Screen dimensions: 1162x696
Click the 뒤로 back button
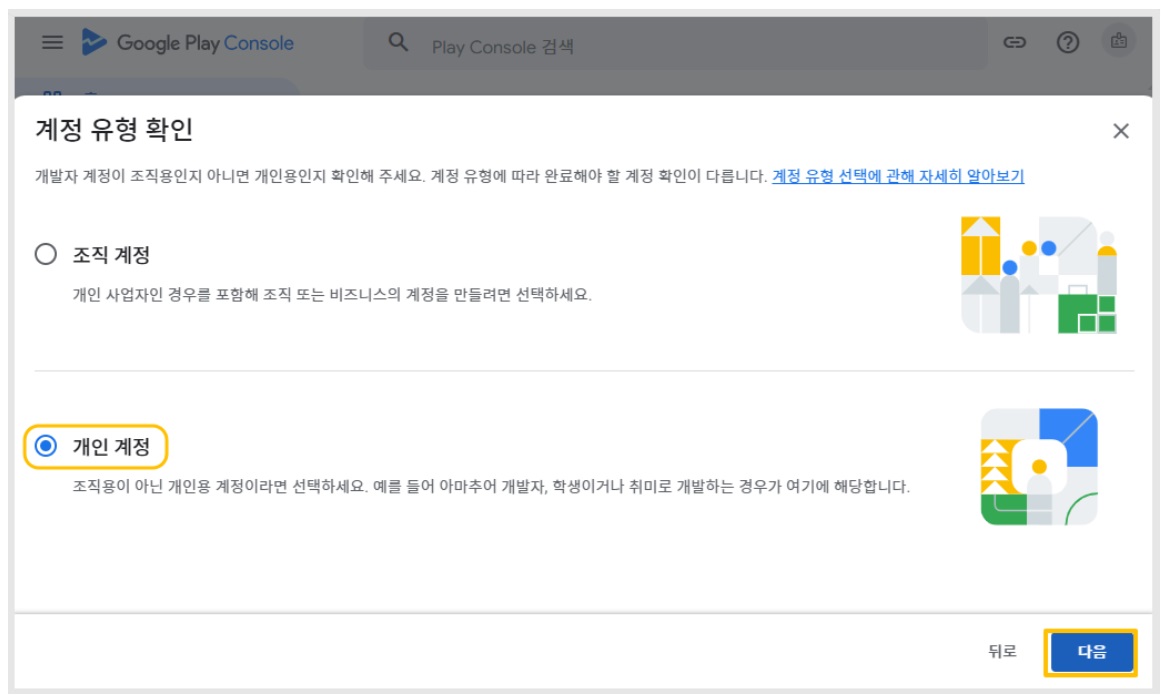click(x=1002, y=652)
